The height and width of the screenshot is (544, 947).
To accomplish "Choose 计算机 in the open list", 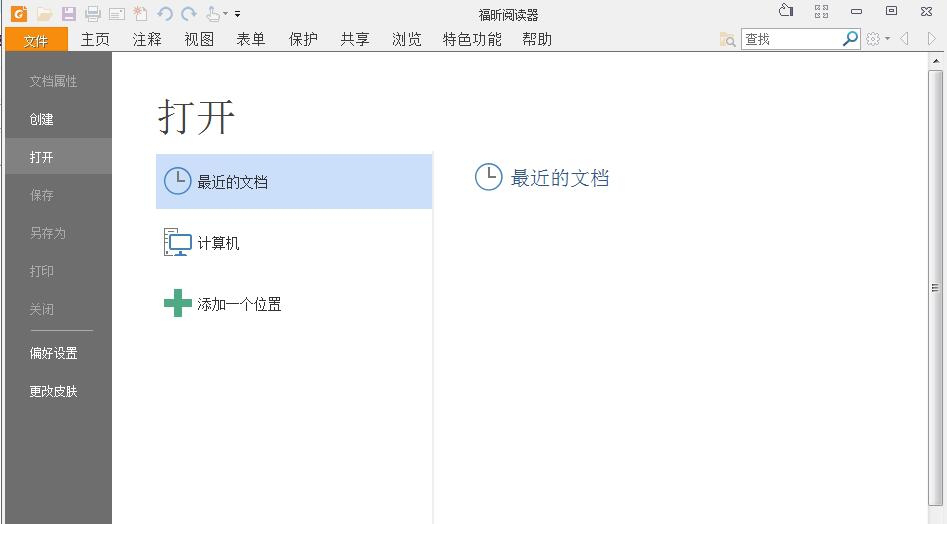I will point(294,243).
